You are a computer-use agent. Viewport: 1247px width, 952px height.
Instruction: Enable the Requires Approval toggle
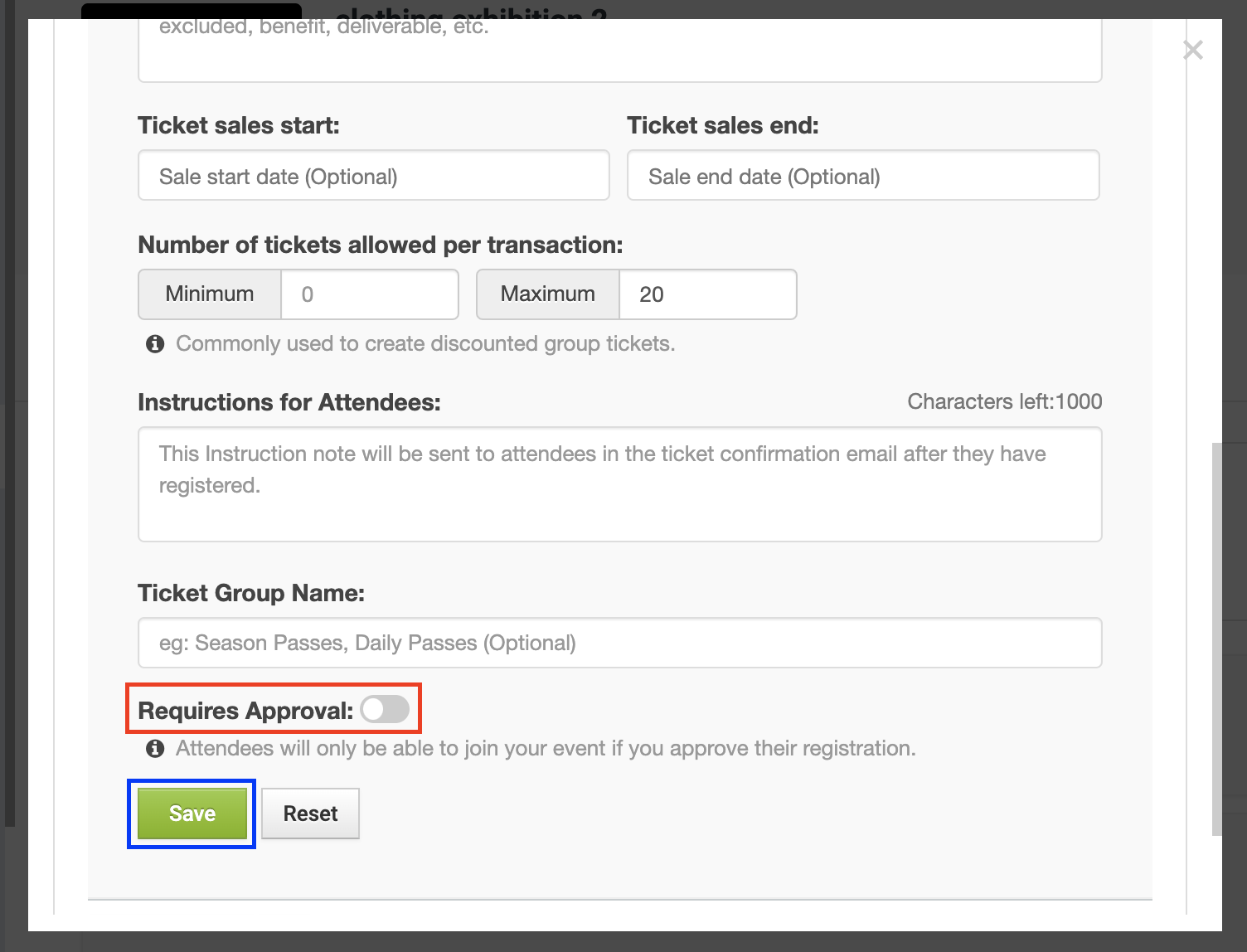coord(385,709)
